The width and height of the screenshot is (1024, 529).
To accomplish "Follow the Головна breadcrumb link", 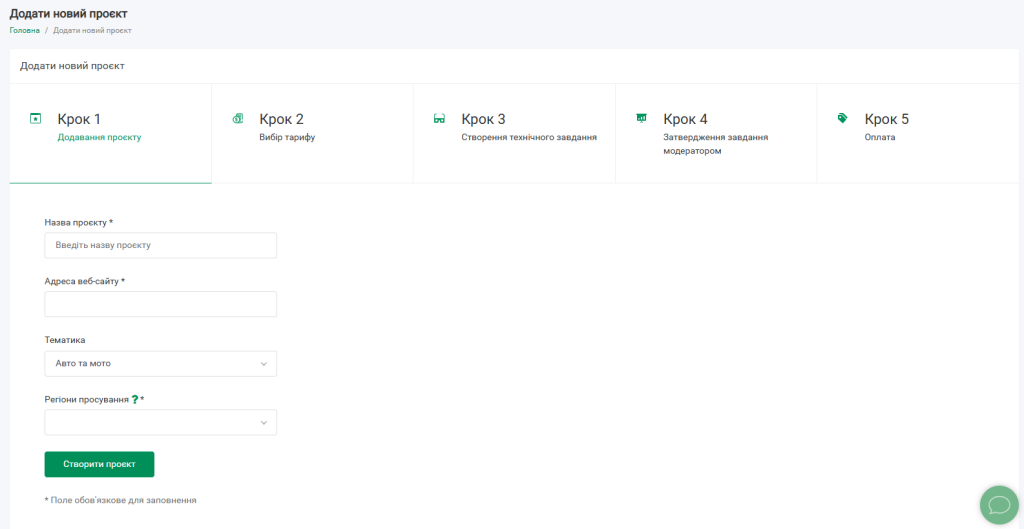I will (x=25, y=30).
